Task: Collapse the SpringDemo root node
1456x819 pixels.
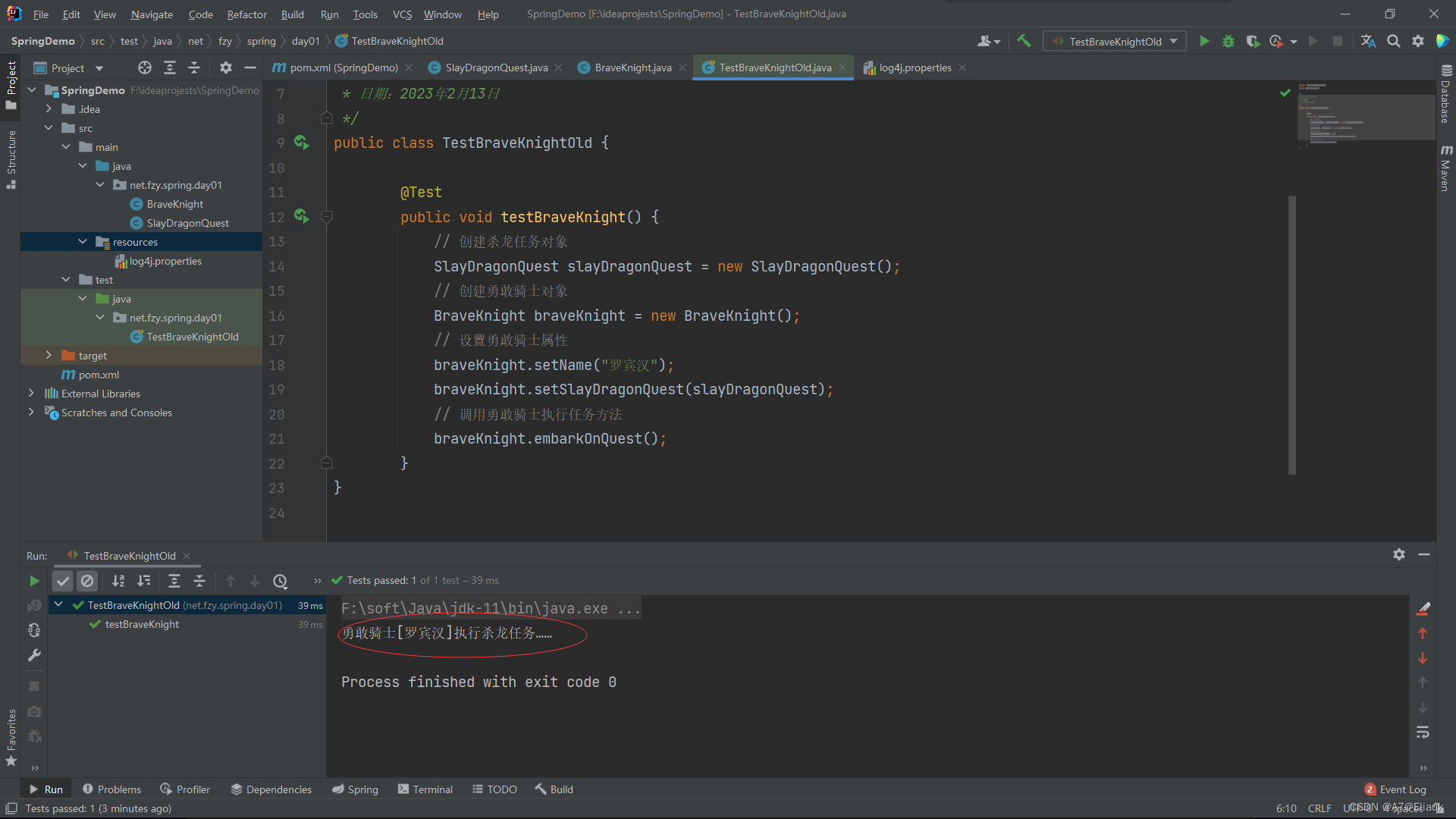Action: point(32,90)
